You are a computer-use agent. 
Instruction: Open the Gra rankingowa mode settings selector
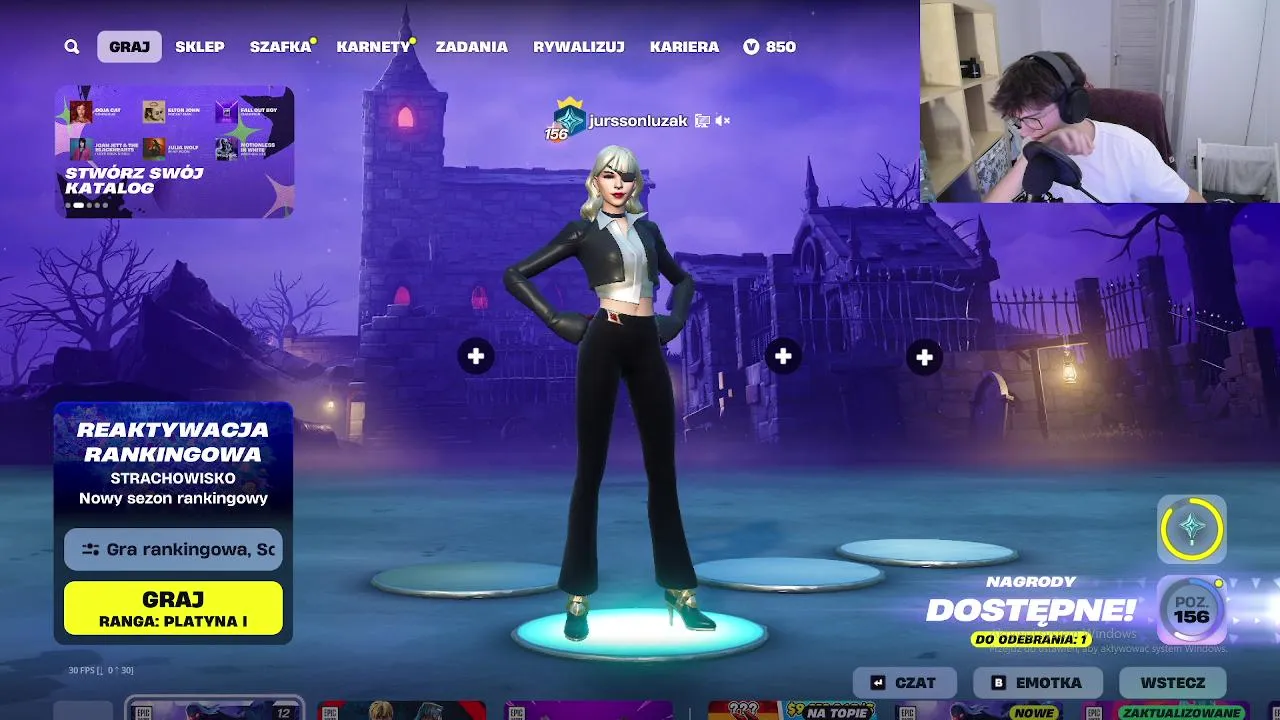(173, 549)
